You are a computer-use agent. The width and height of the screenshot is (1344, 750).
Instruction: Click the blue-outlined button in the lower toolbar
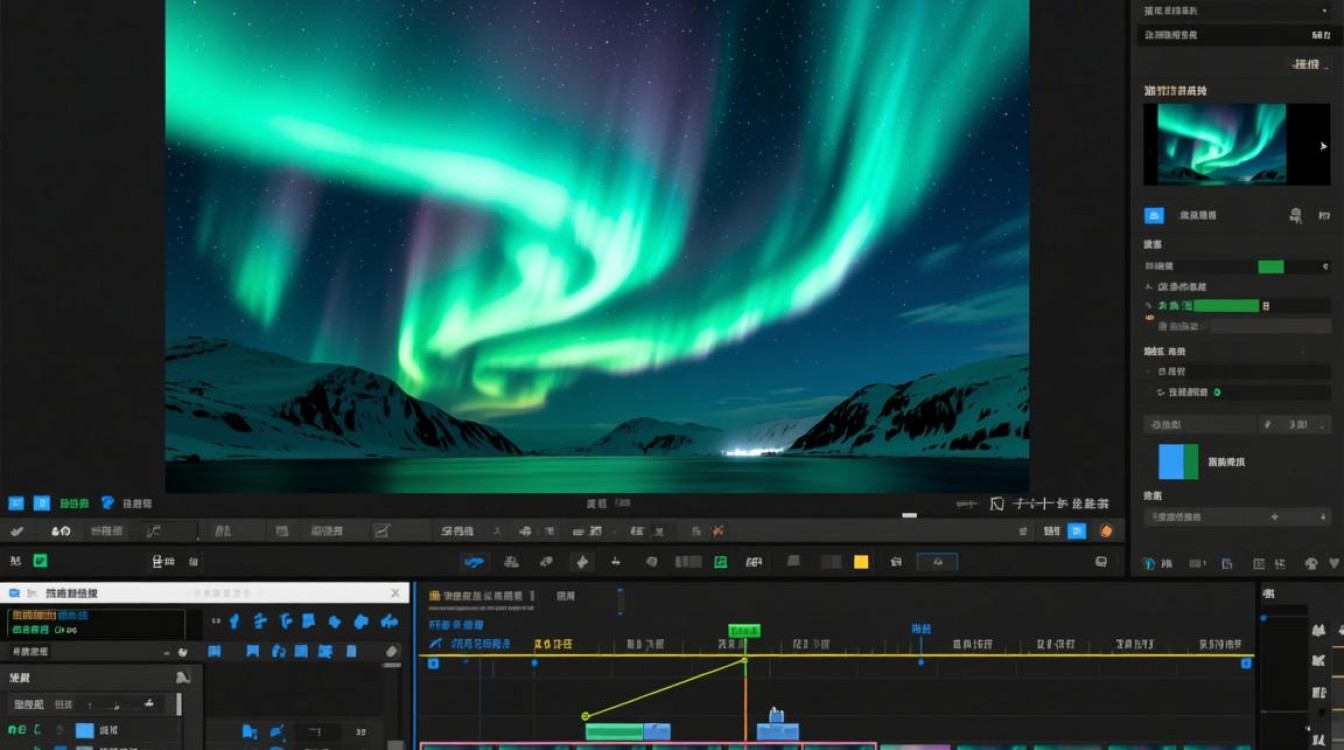pyautogui.click(x=937, y=562)
